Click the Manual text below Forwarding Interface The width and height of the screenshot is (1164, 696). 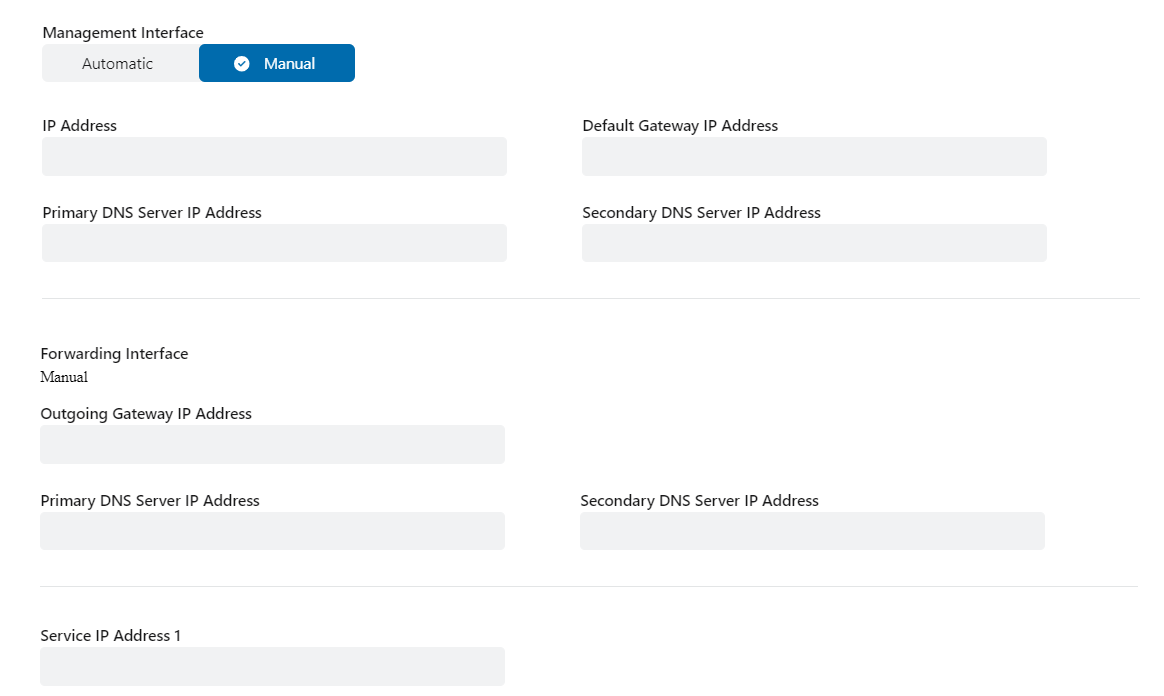[x=64, y=377]
